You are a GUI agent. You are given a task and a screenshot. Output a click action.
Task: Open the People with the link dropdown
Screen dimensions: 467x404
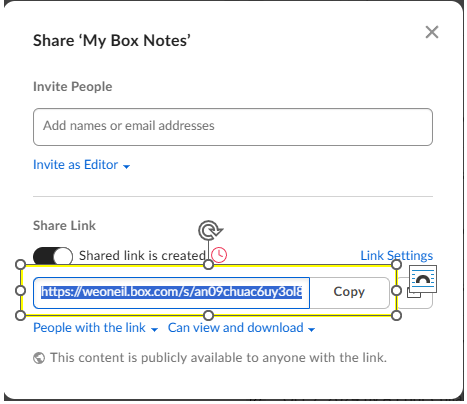click(95, 328)
